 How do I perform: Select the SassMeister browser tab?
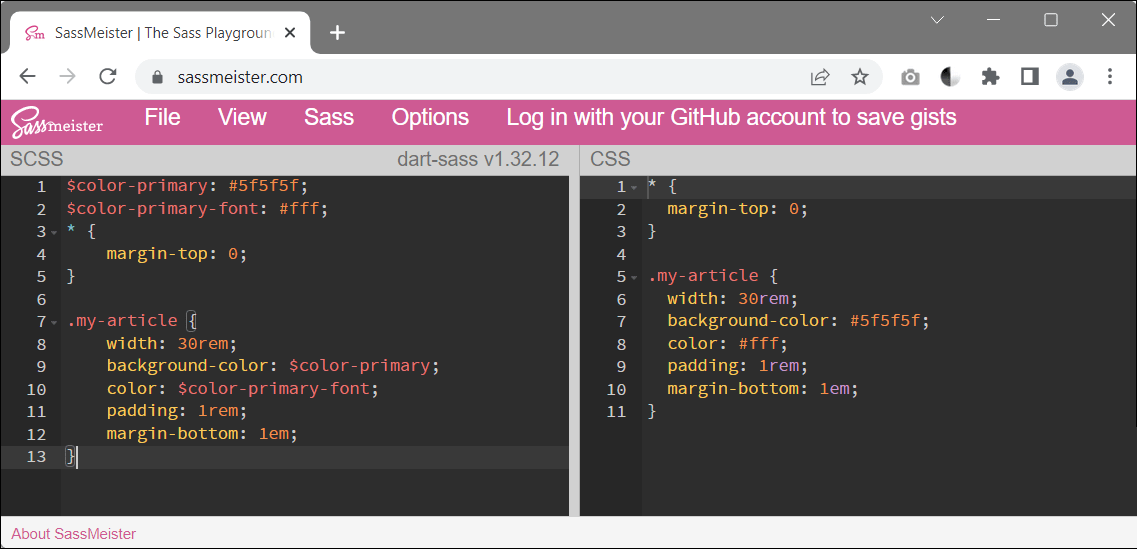click(160, 33)
